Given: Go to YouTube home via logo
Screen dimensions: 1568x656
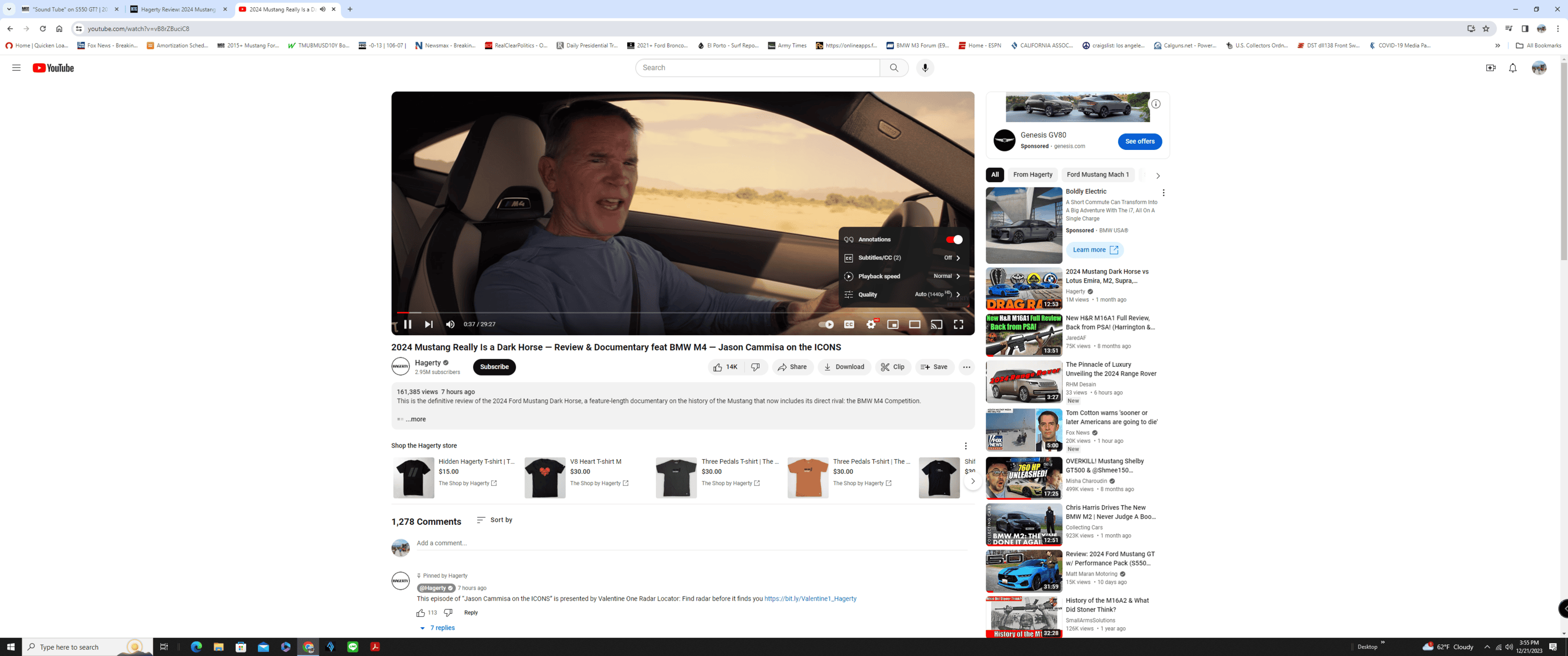Looking at the screenshot, I should 53,68.
